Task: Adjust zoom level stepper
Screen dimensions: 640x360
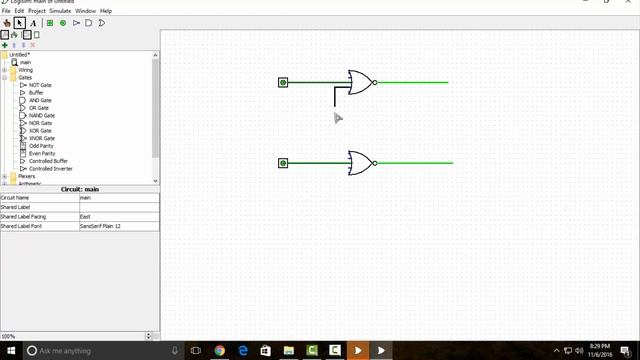Action: [148, 336]
